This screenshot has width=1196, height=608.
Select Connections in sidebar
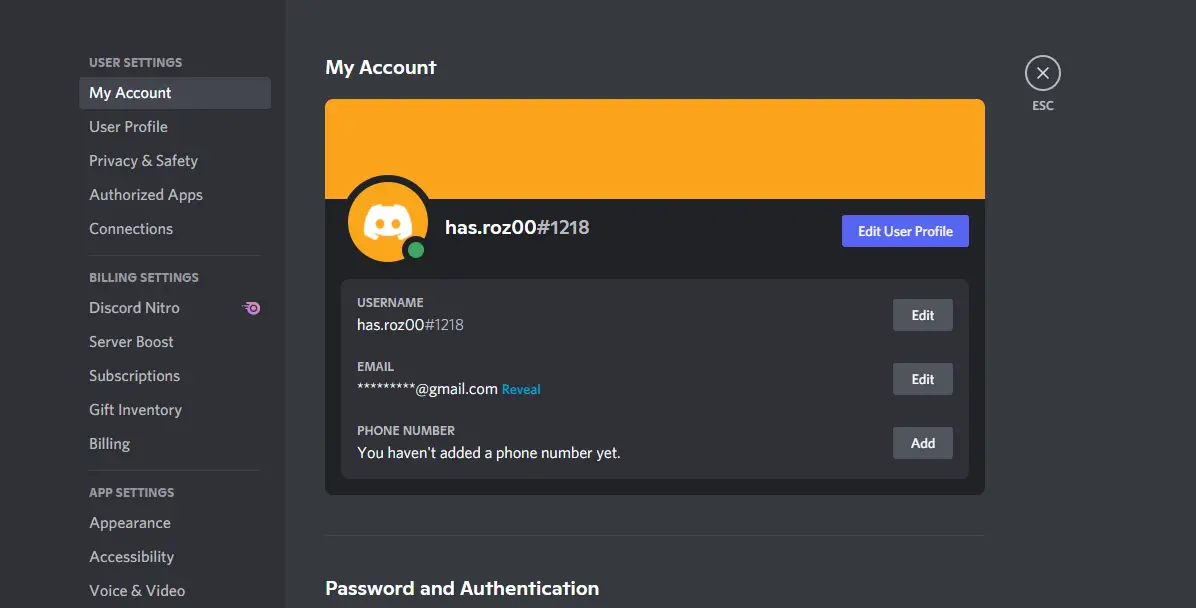[175, 229]
